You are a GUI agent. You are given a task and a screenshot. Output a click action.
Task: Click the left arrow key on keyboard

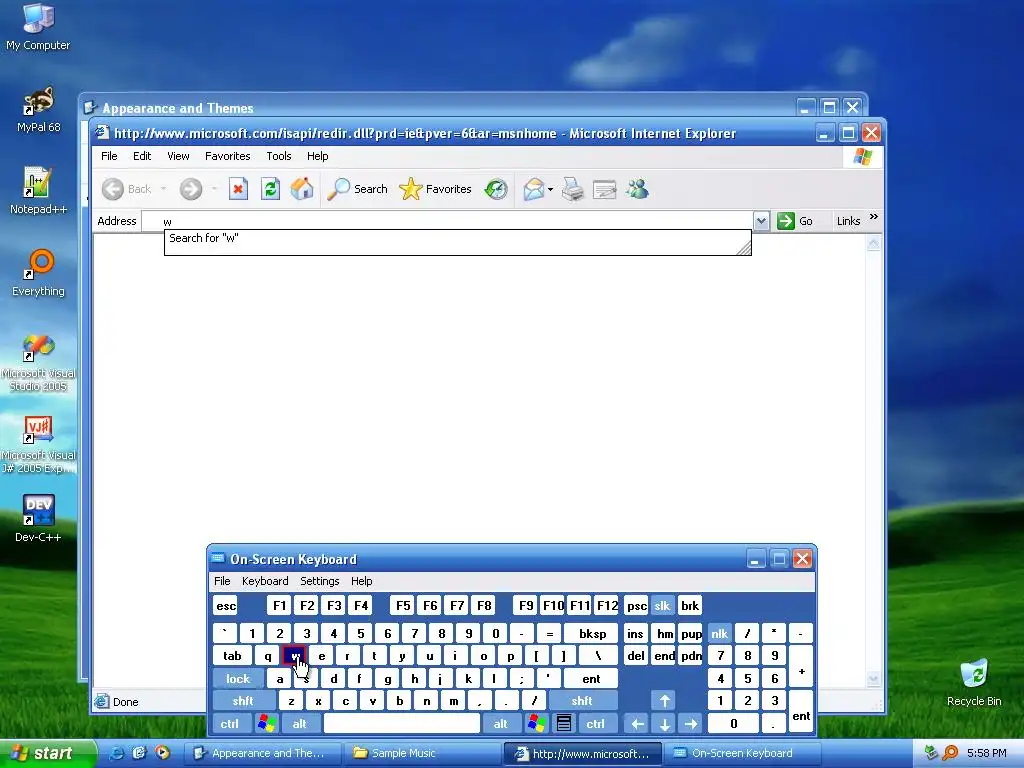[x=637, y=724]
